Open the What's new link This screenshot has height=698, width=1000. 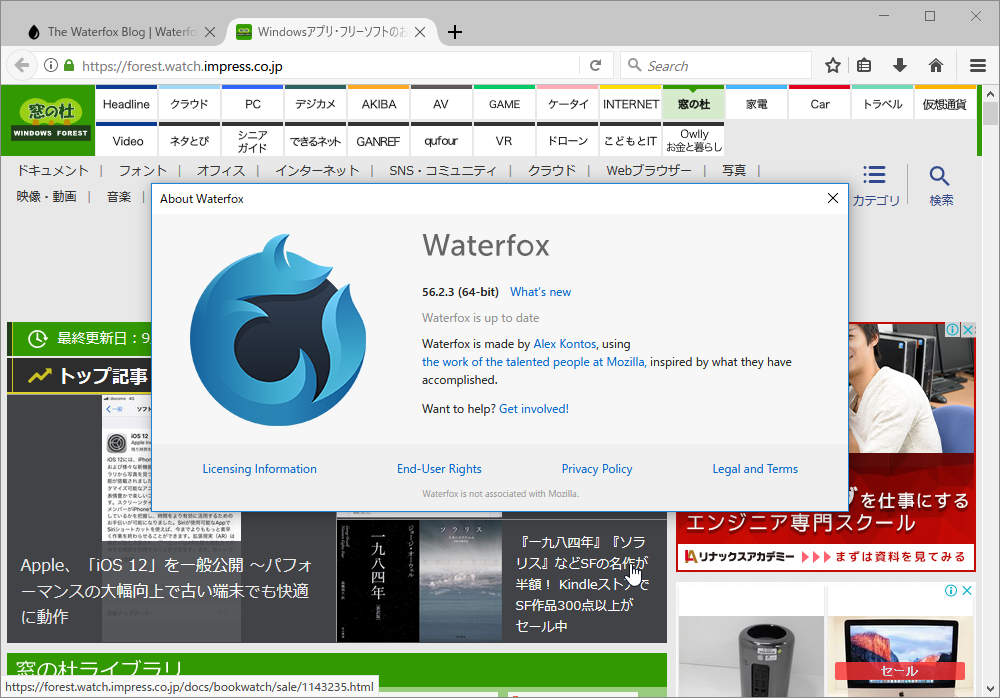(540, 291)
